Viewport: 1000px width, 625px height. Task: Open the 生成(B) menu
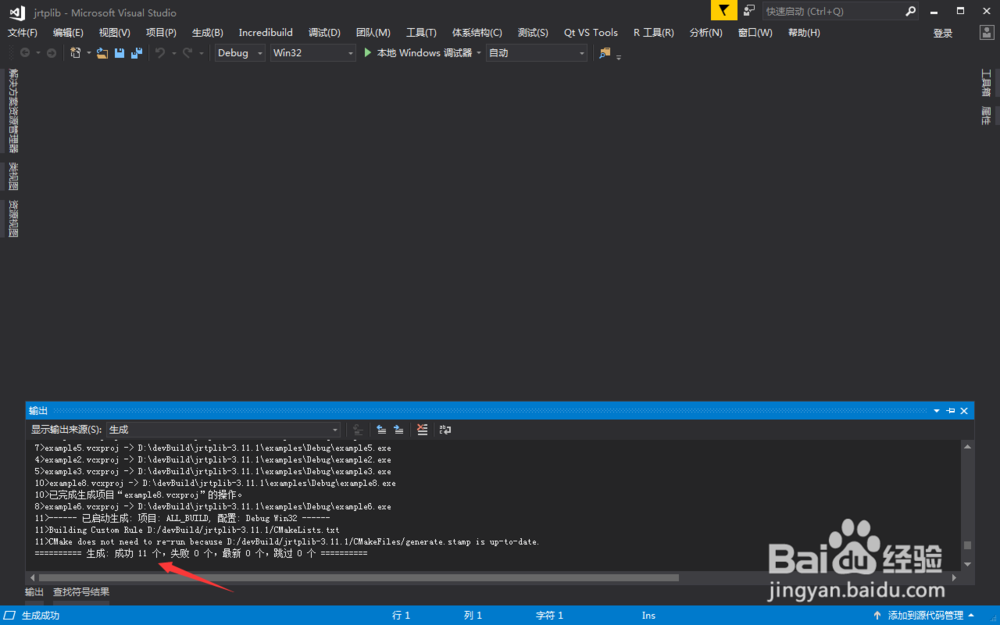coord(207,33)
